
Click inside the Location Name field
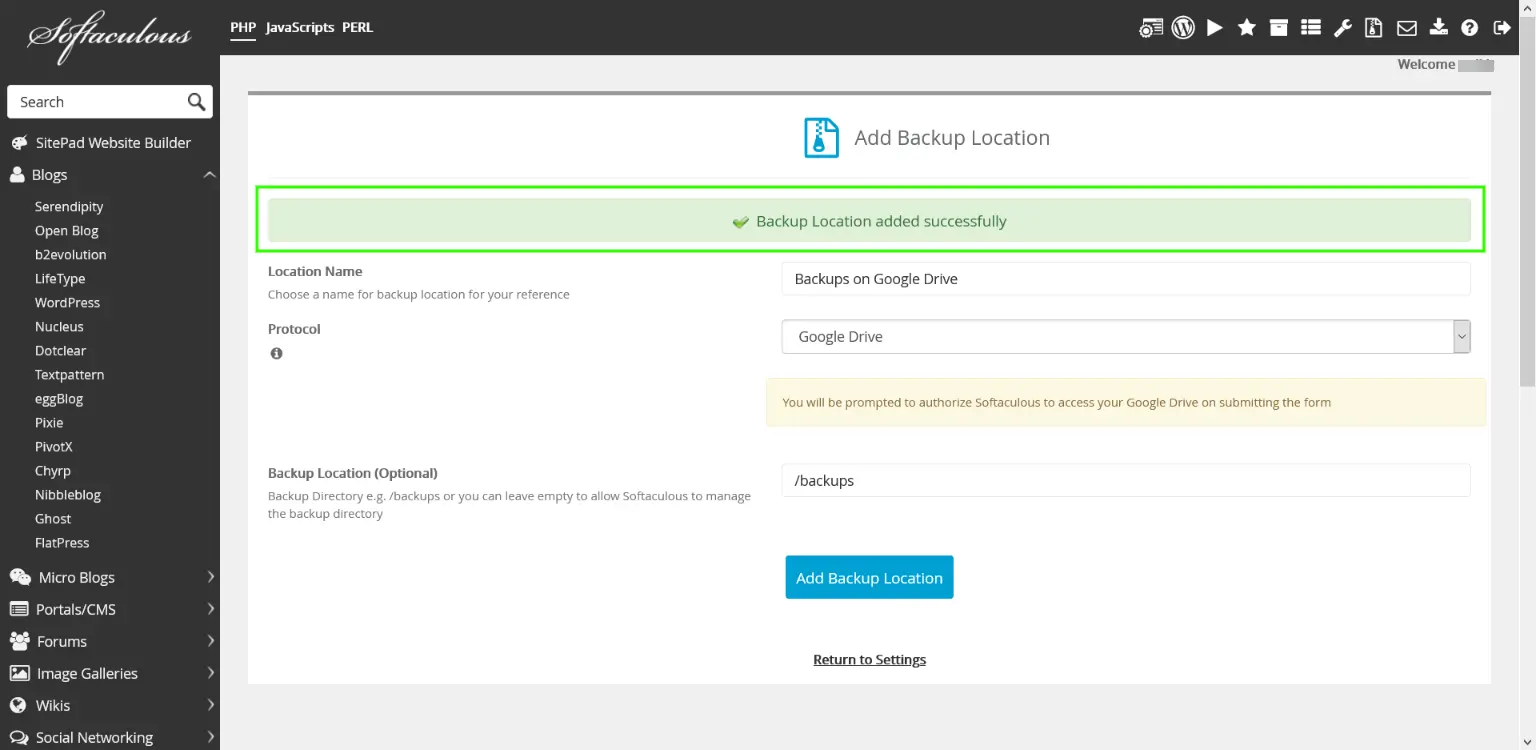click(1125, 278)
